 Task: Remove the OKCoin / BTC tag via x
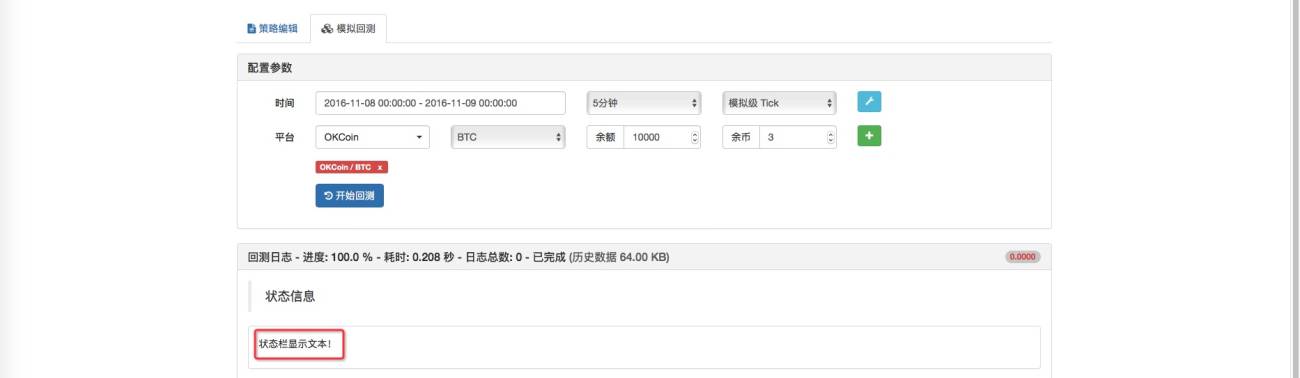[x=380, y=167]
